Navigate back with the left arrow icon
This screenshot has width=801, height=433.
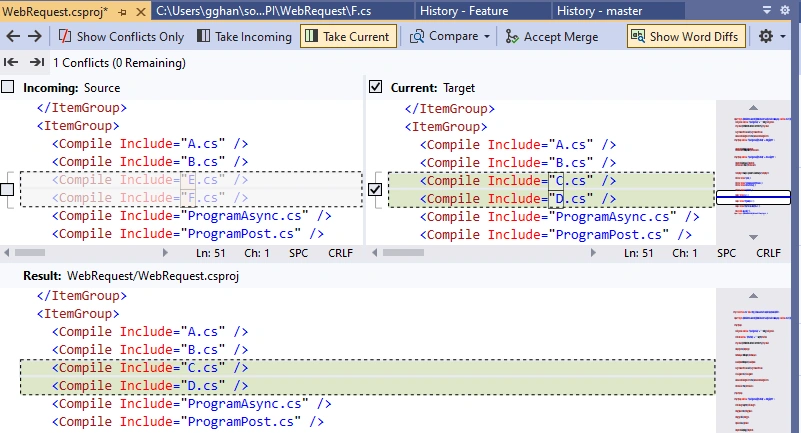[x=13, y=36]
